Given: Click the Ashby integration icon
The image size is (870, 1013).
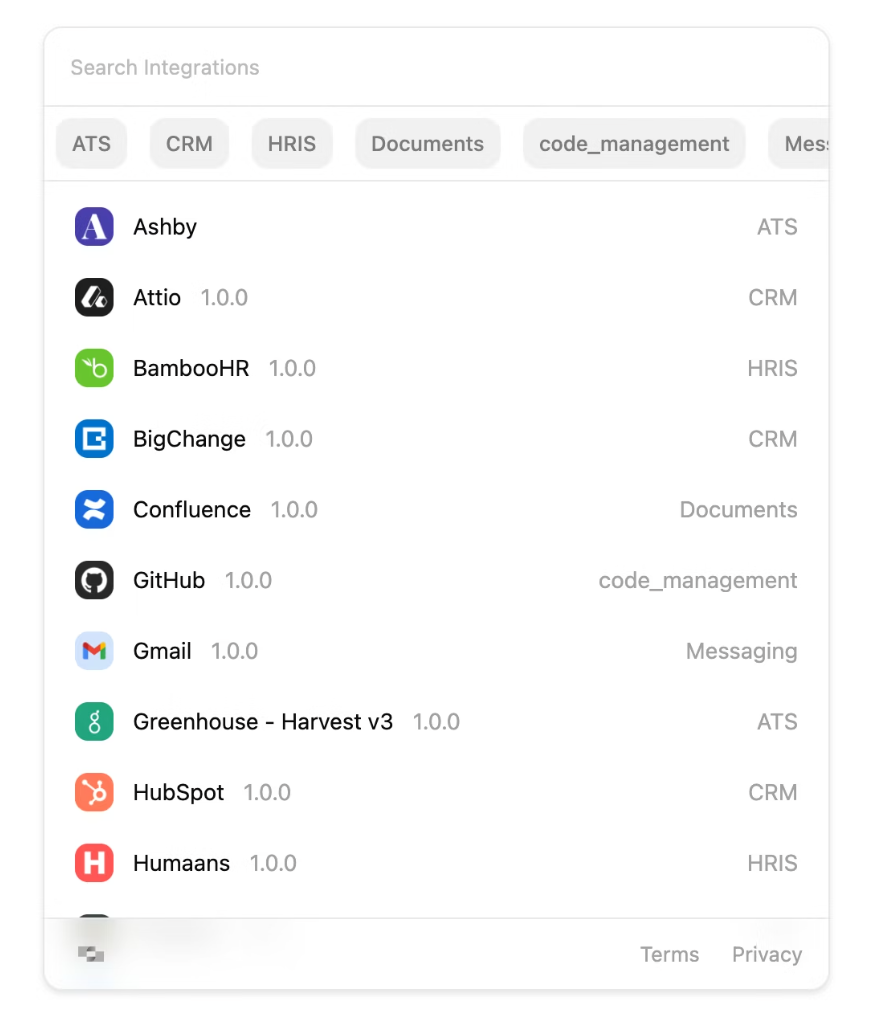Looking at the screenshot, I should (93, 226).
